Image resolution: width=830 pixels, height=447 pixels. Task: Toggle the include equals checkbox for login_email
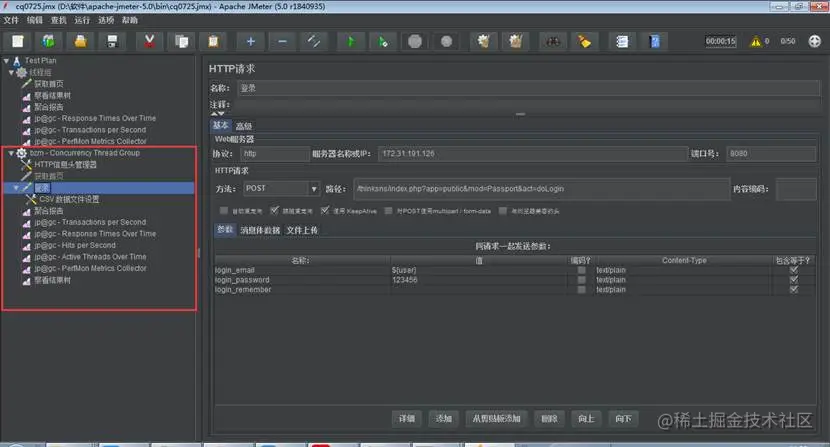(793, 270)
